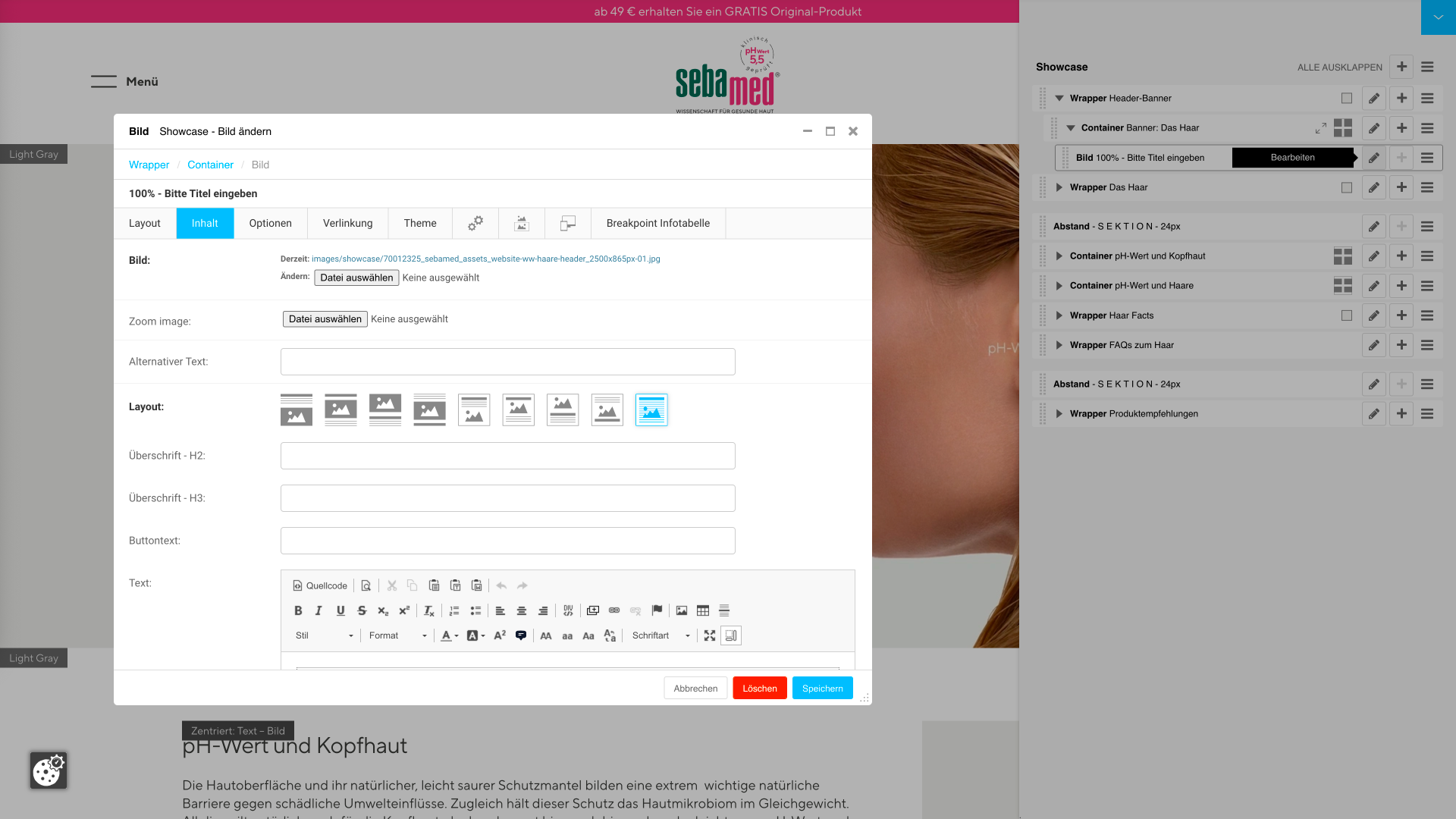Collapse Container Banner: Das Haar
The width and height of the screenshot is (1456, 819).
tap(1071, 128)
